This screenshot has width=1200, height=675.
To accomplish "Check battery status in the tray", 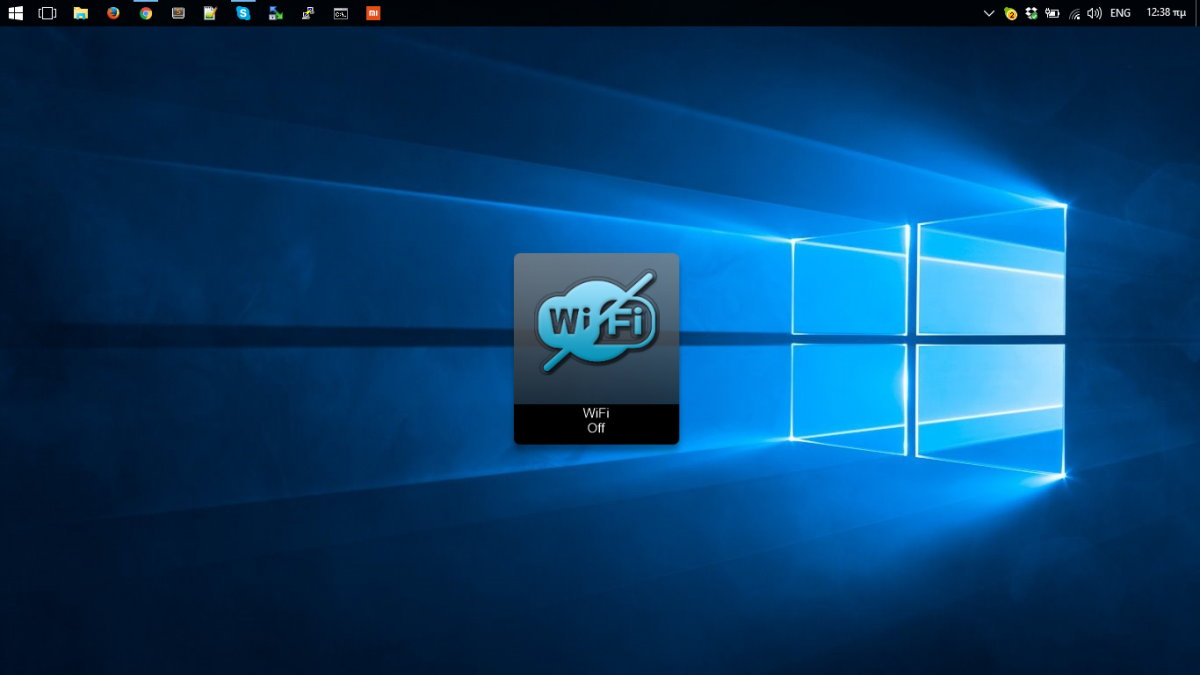I will pyautogui.click(x=1052, y=13).
